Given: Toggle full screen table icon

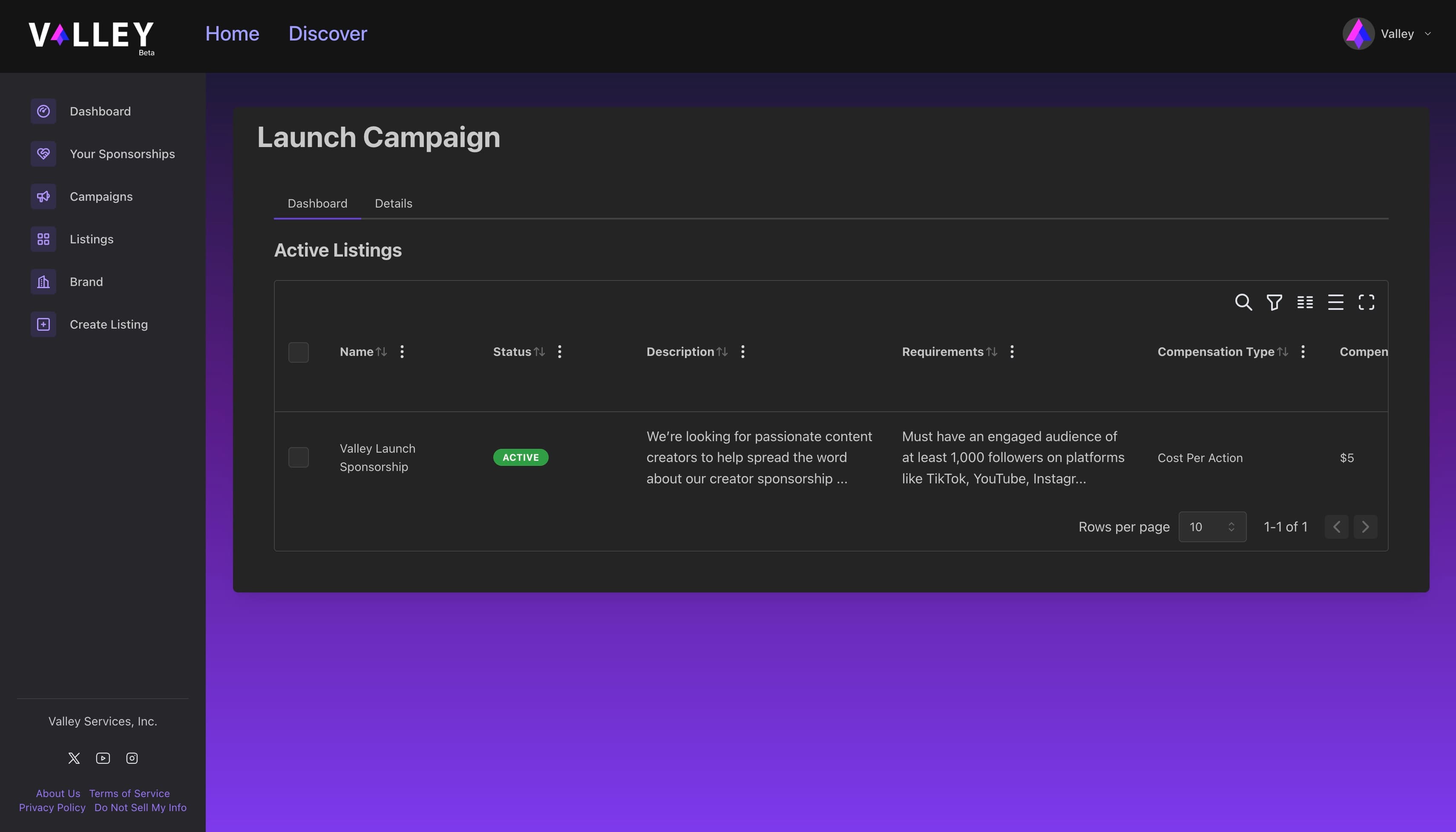Looking at the screenshot, I should 1367,302.
